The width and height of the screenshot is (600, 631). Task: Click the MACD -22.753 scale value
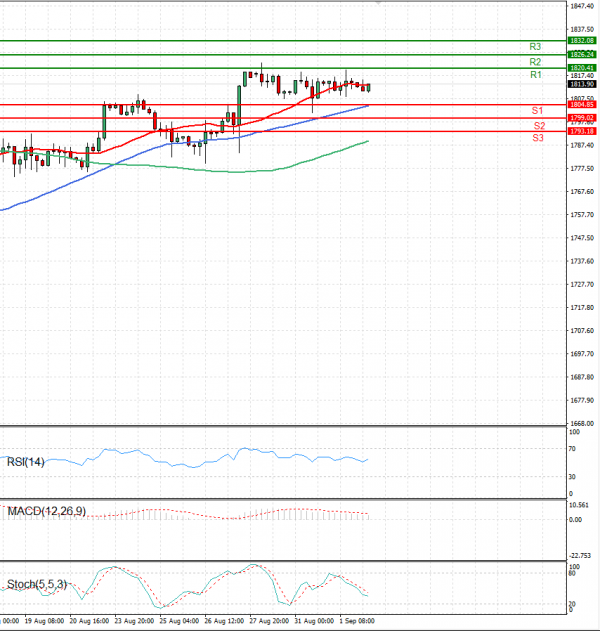pos(580,556)
